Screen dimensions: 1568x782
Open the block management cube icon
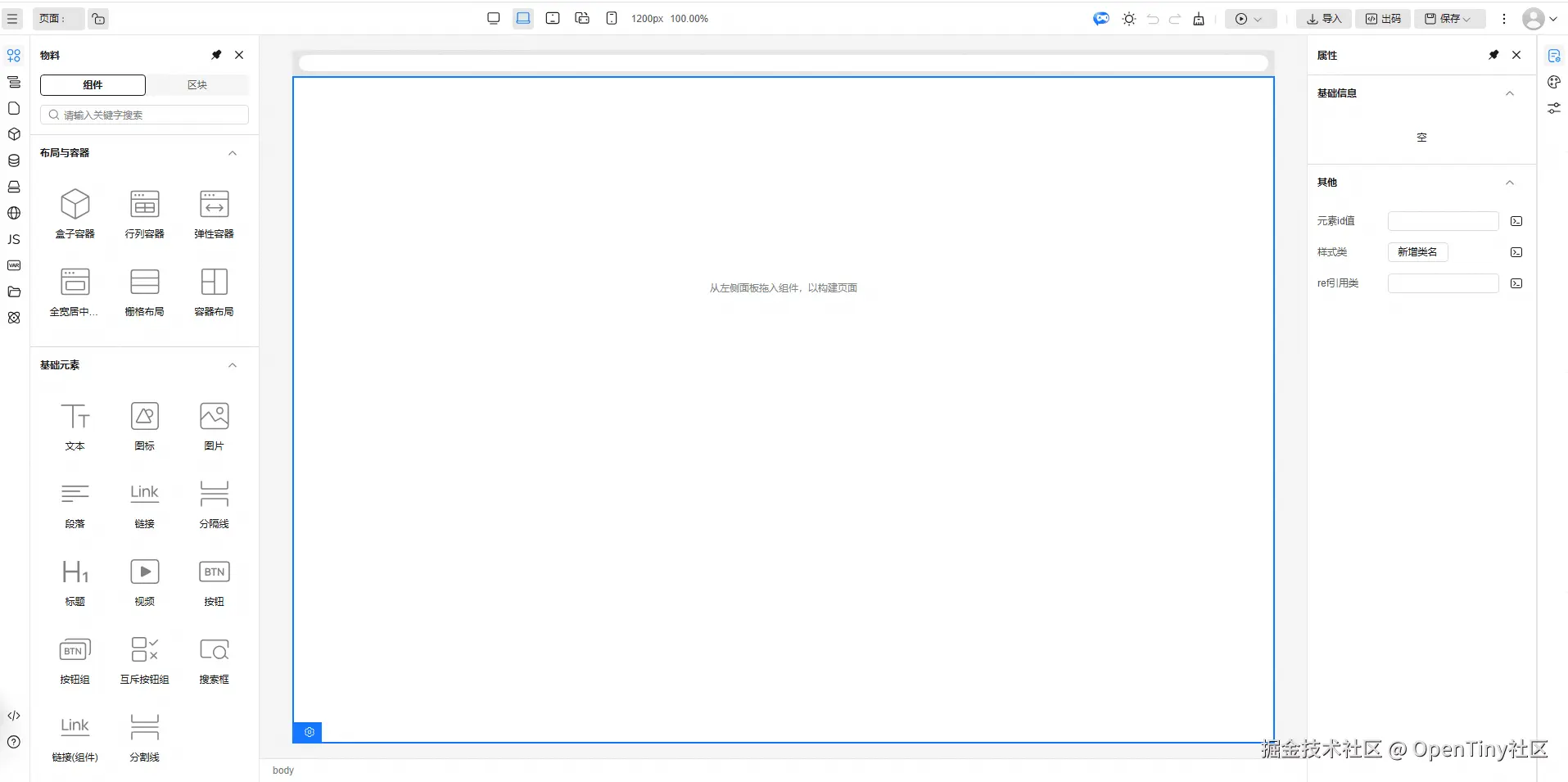click(14, 134)
